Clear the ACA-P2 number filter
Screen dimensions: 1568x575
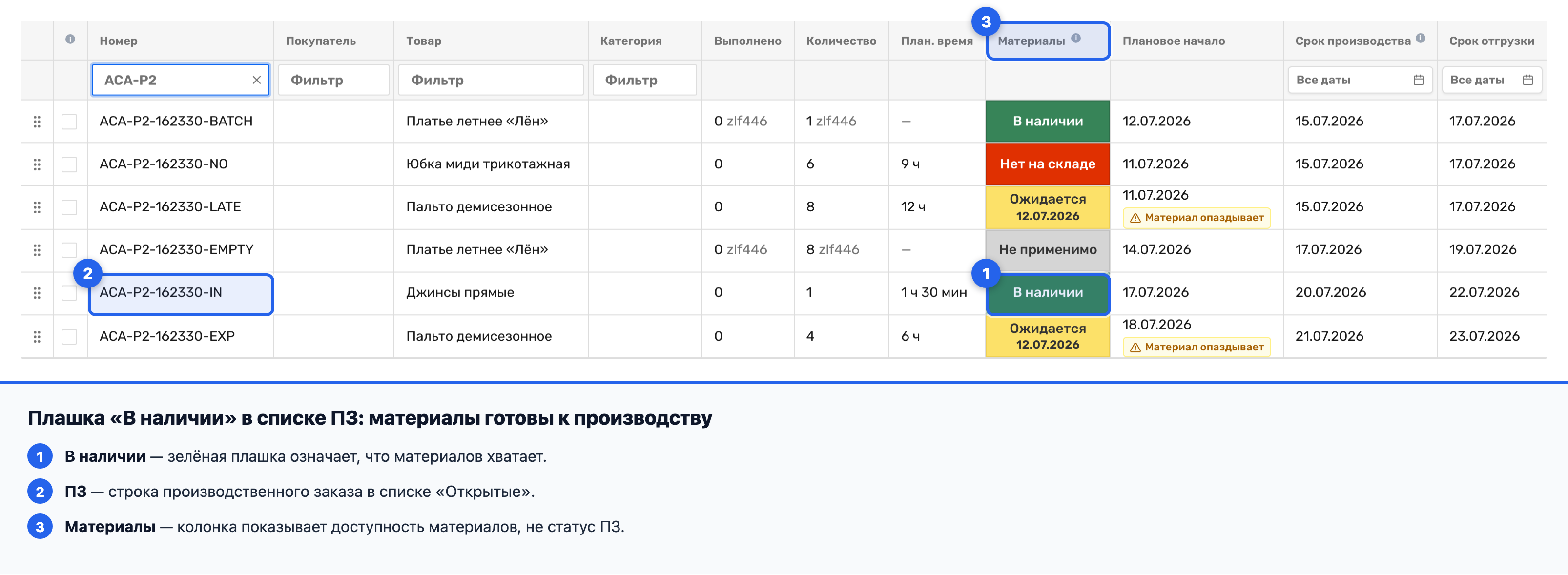point(256,81)
